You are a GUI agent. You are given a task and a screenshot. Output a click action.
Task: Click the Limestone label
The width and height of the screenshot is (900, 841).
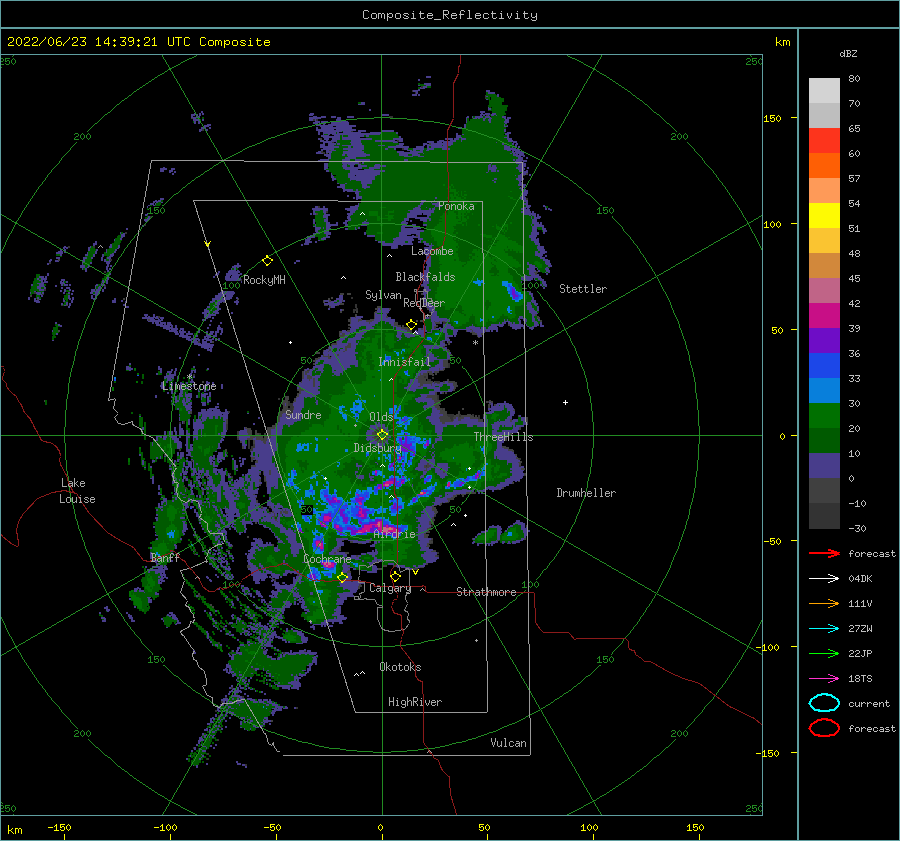[x=189, y=386]
